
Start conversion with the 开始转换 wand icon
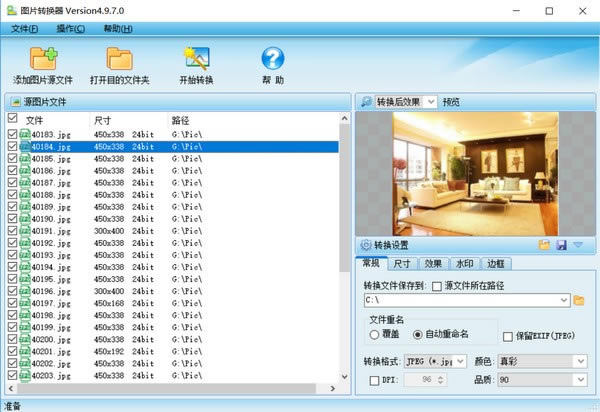click(x=197, y=58)
